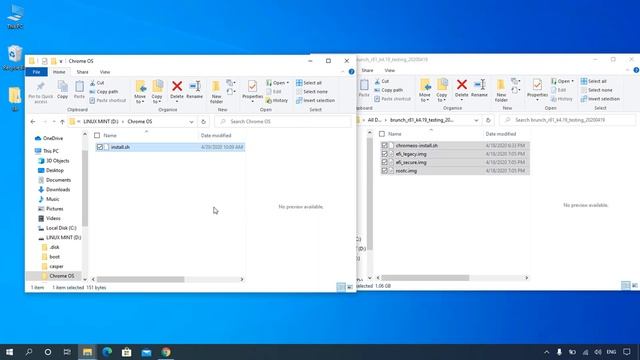Click New folder in brunch window ribbon

501,90
